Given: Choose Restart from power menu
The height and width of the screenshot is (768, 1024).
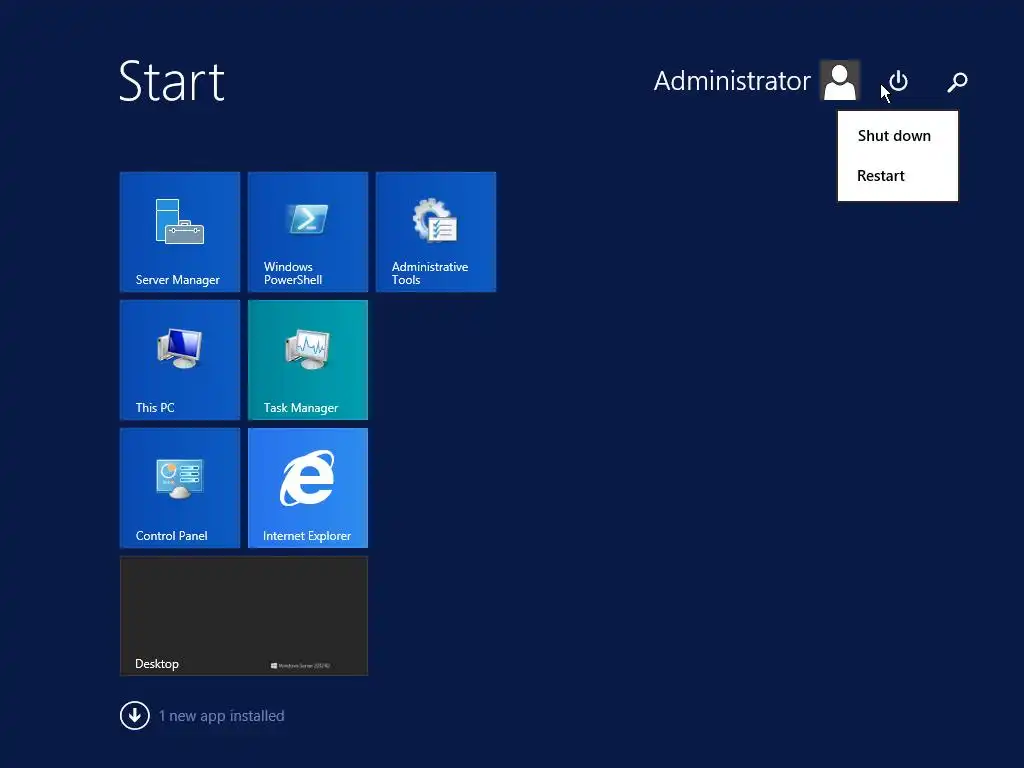Looking at the screenshot, I should [x=897, y=176].
